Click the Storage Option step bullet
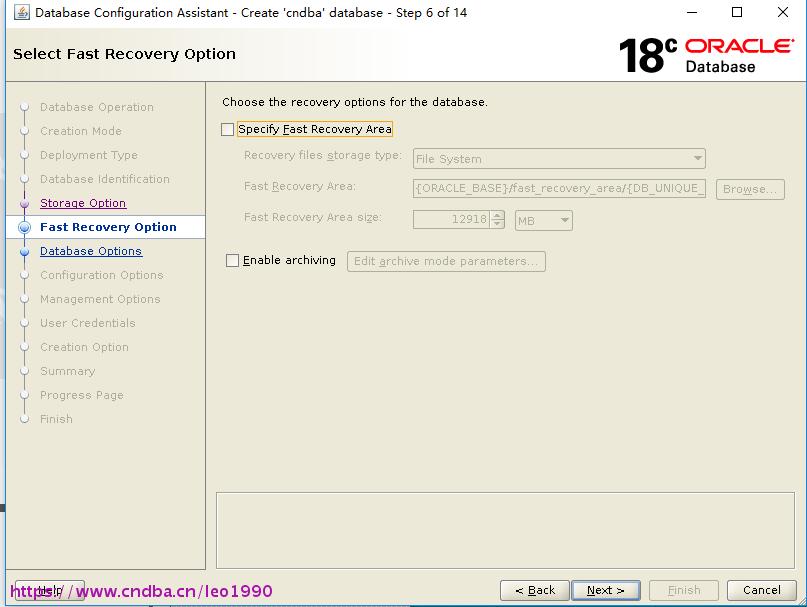This screenshot has width=807, height=607. pos(24,203)
